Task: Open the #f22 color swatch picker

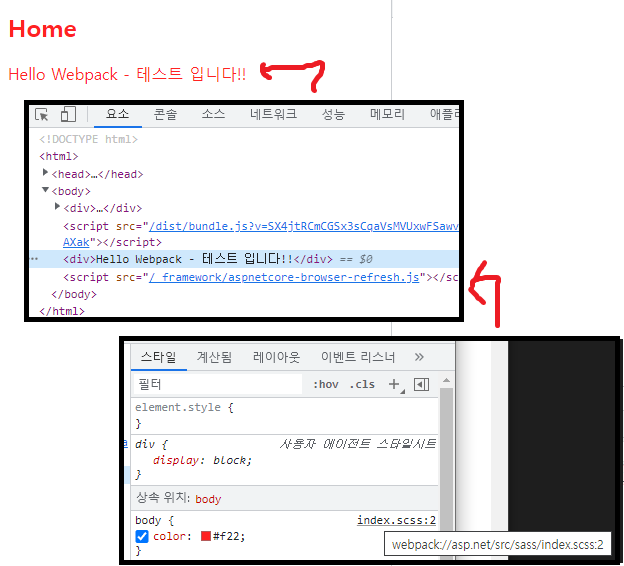Action: pyautogui.click(x=206, y=536)
